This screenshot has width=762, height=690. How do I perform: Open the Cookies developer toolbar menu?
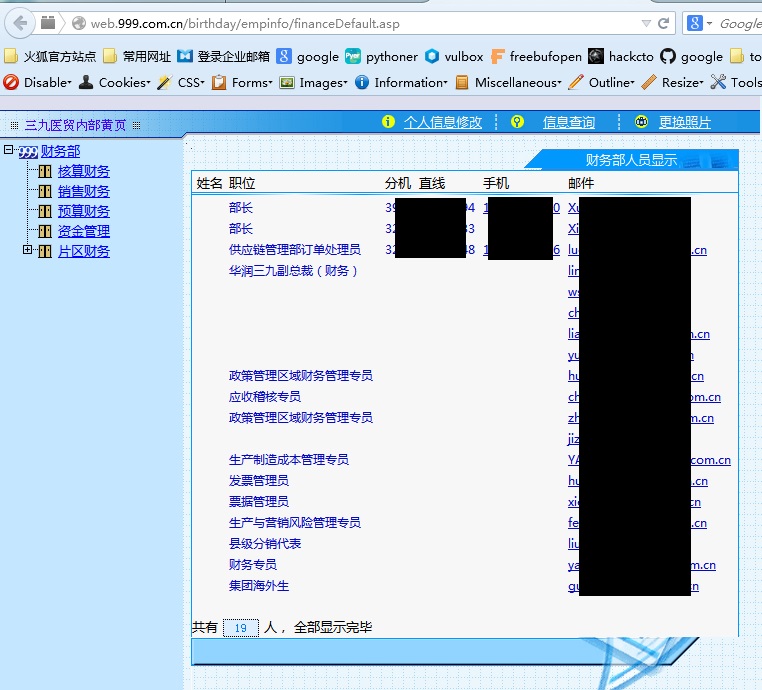point(115,83)
